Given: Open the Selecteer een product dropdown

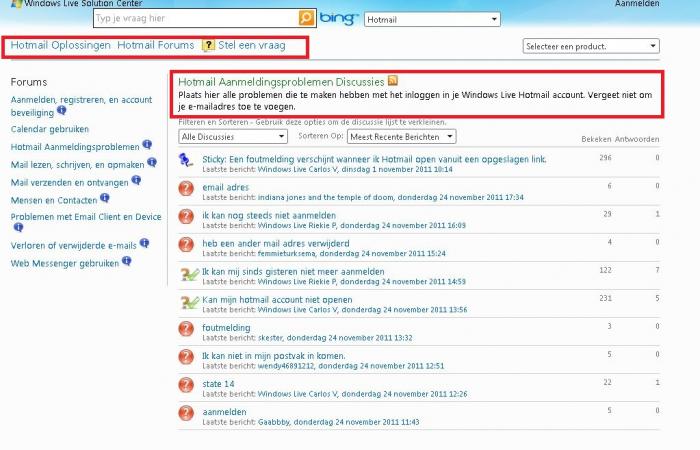Looking at the screenshot, I should click(x=591, y=46).
